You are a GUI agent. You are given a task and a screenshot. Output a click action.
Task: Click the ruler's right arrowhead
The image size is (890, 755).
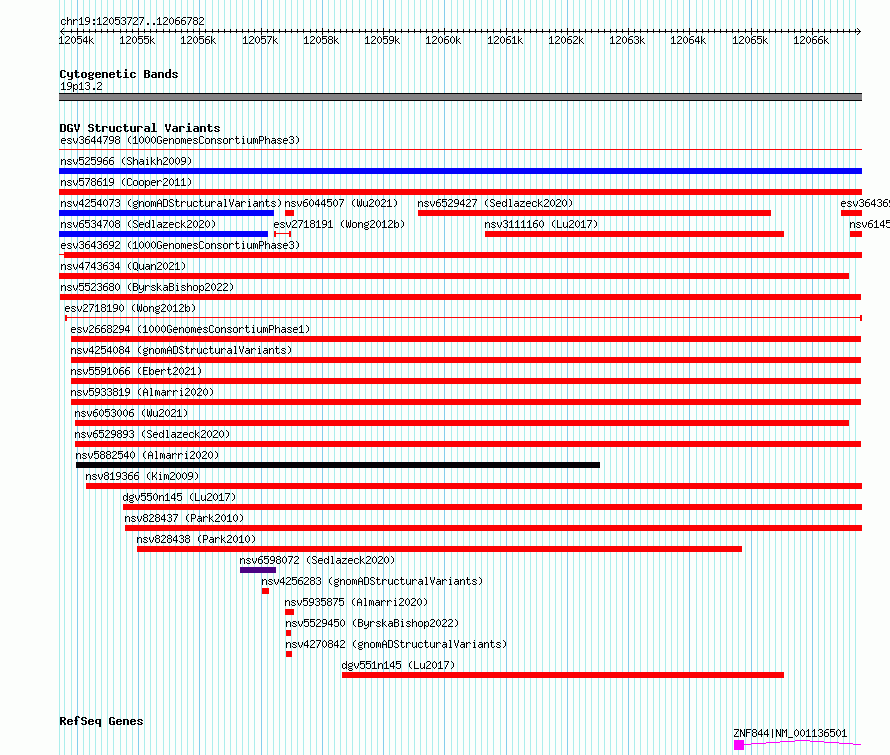(859, 31)
